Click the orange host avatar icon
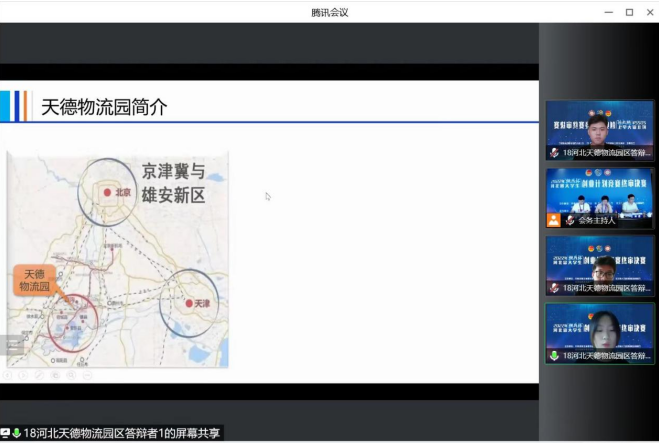The width and height of the screenshot is (659, 443). click(553, 220)
